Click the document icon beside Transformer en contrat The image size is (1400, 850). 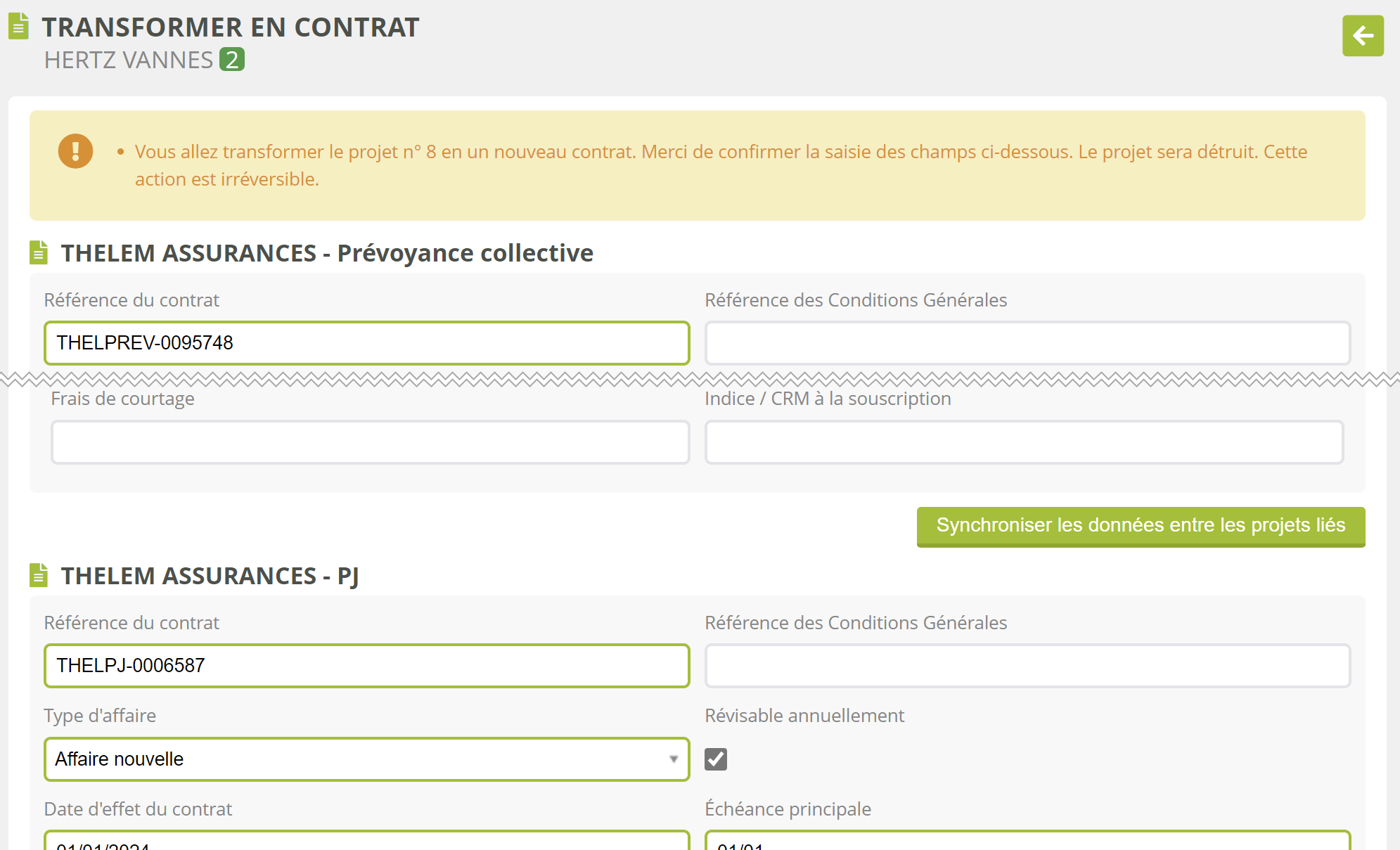(19, 27)
